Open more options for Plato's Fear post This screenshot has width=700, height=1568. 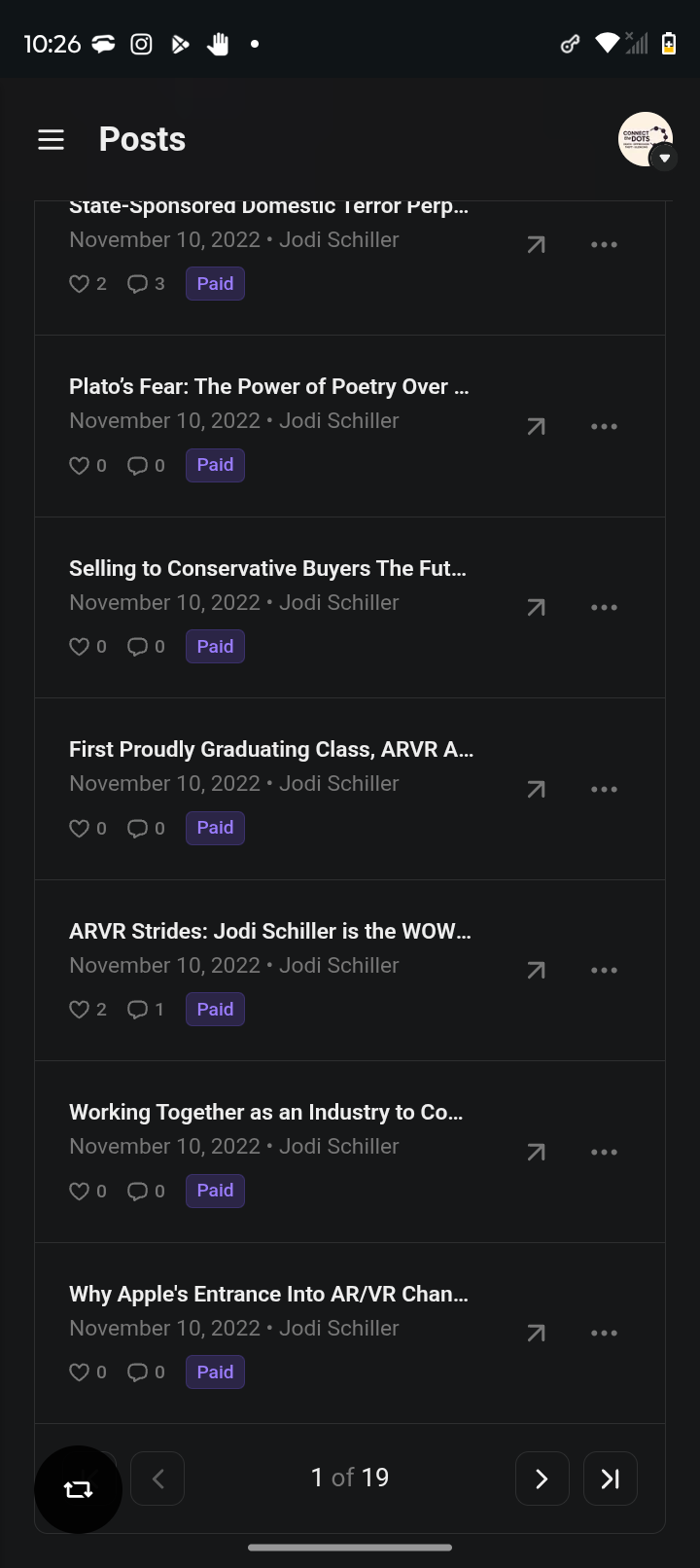click(x=604, y=426)
